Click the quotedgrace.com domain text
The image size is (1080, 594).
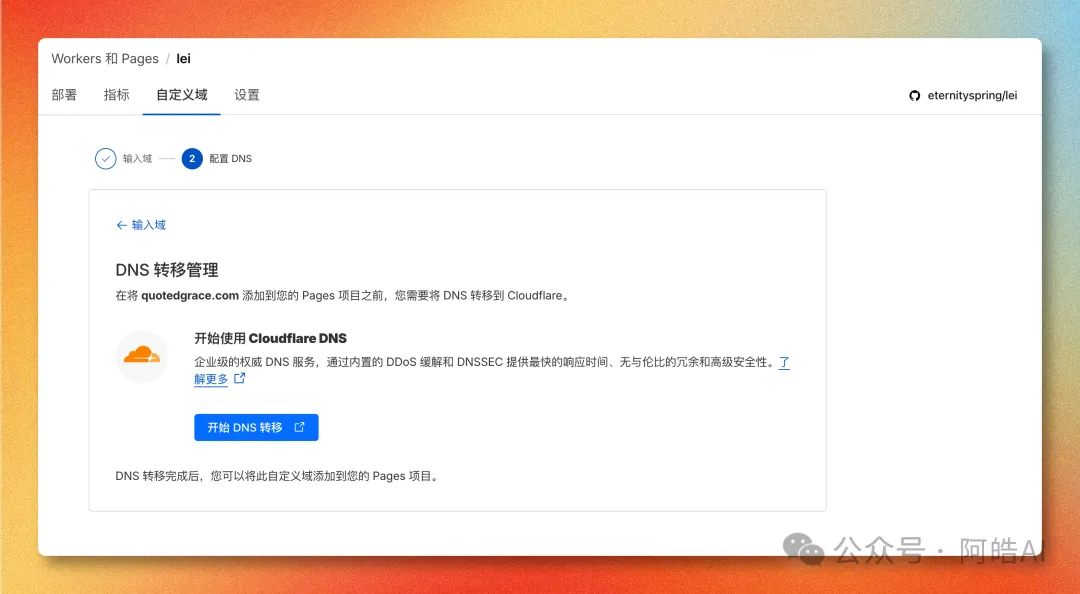tap(190, 296)
